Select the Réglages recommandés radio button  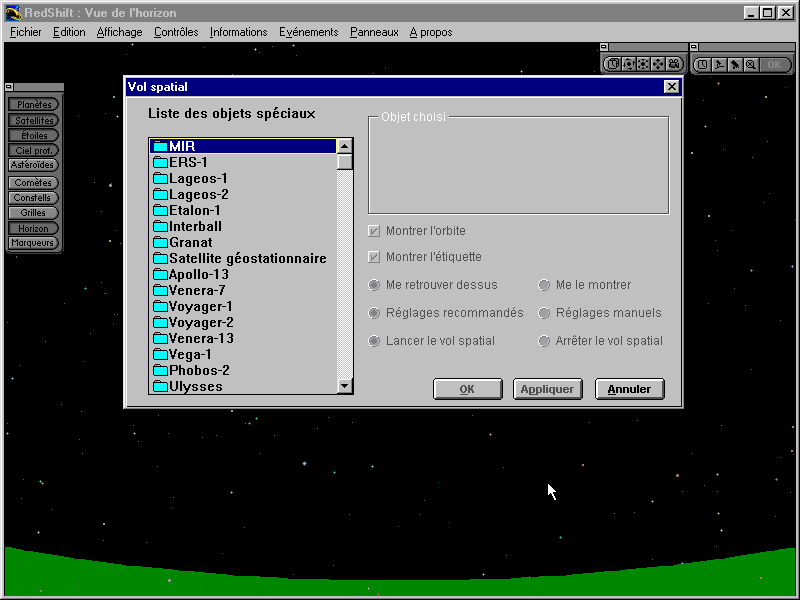tap(374, 313)
